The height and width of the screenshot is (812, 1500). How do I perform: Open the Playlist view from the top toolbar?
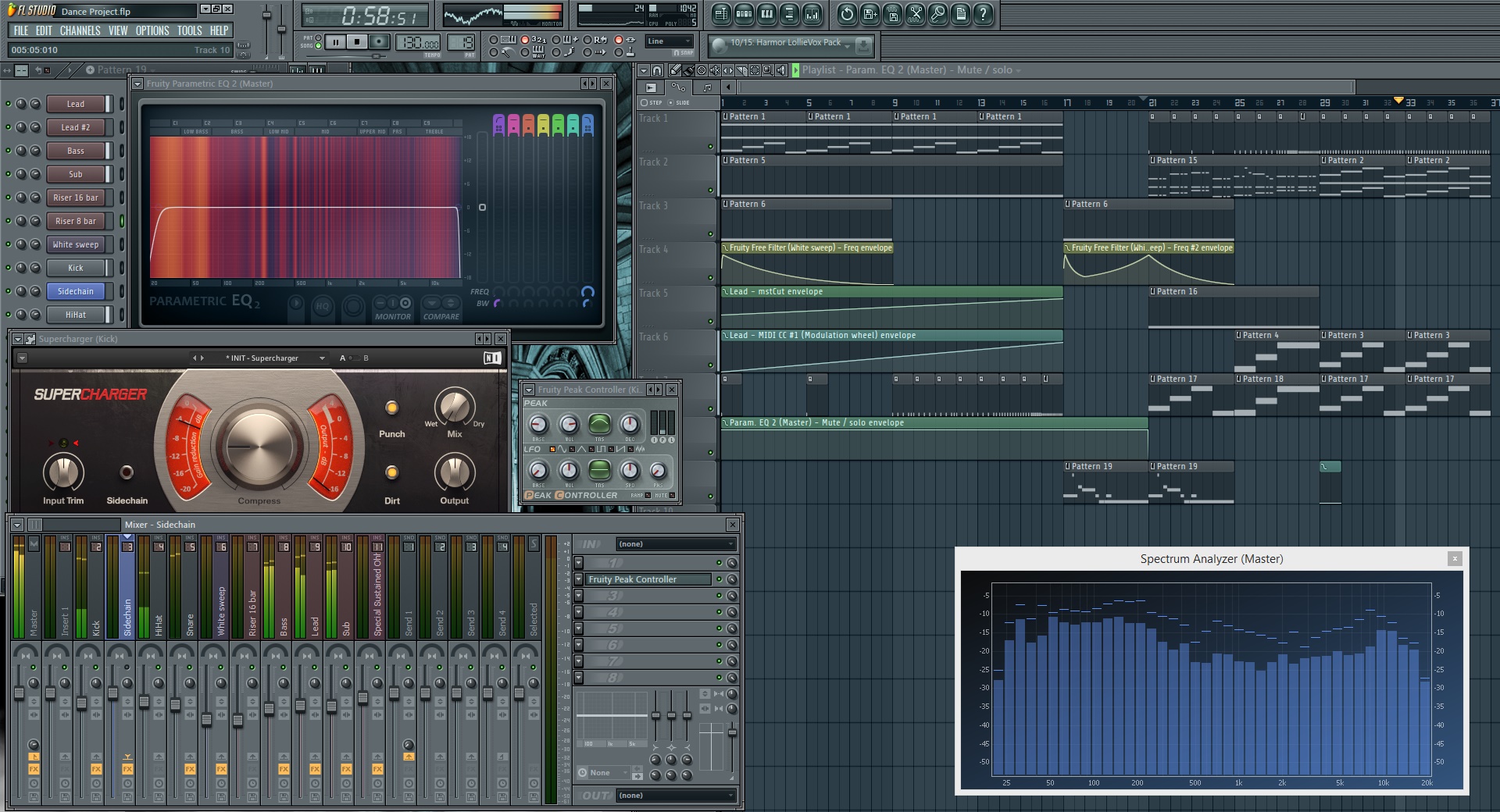(x=721, y=14)
